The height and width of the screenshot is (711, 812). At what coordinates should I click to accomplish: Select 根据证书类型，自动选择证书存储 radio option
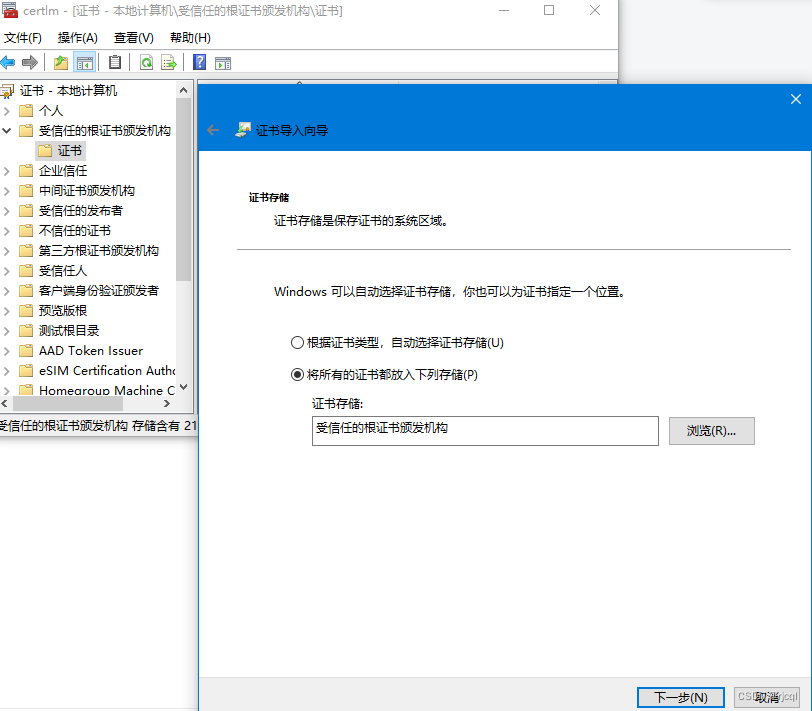click(298, 342)
